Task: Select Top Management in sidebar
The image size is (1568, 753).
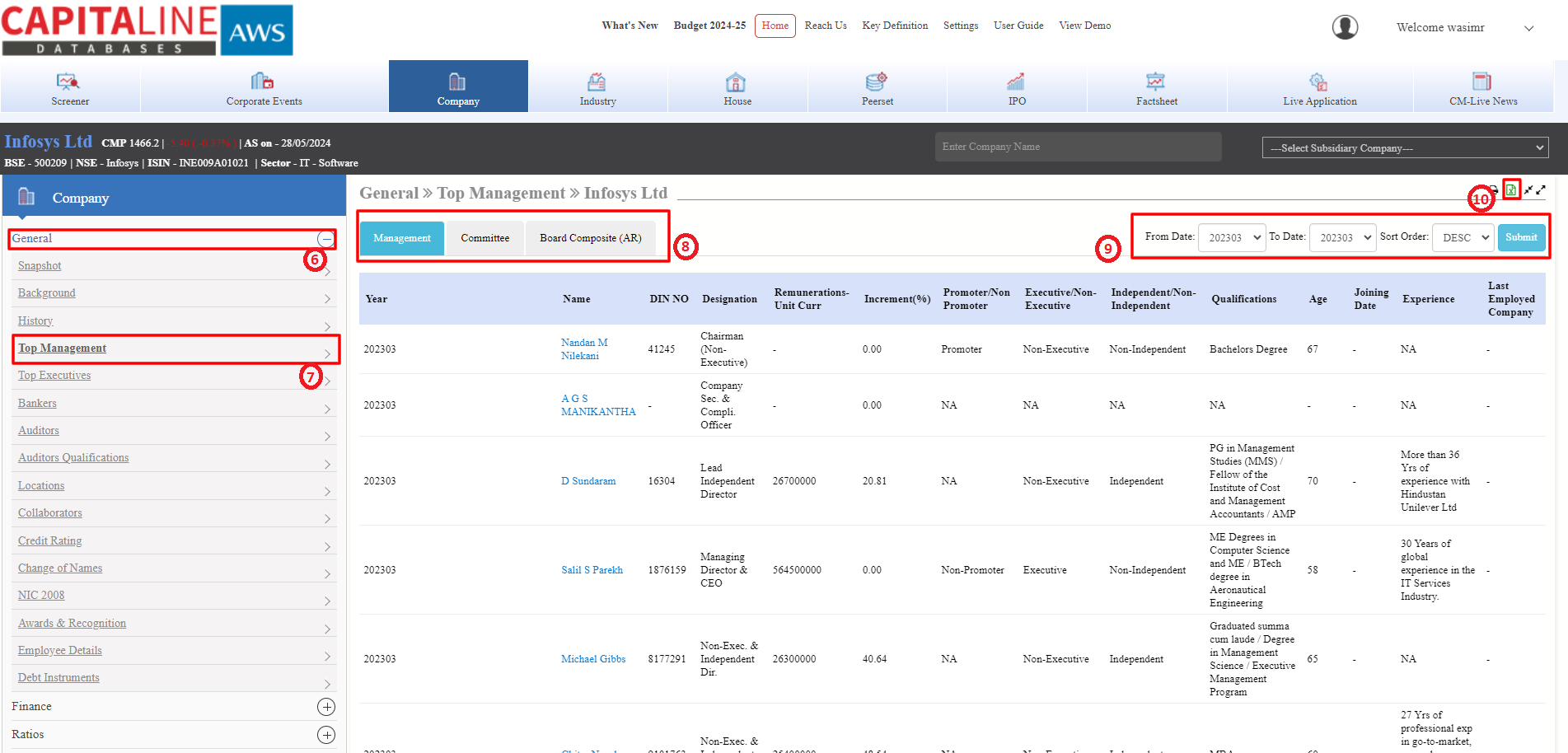Action: (x=63, y=348)
